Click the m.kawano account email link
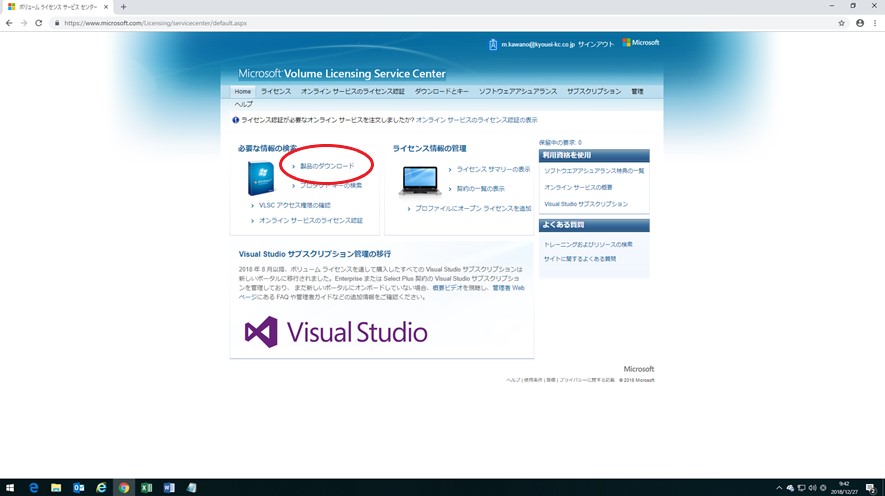 (x=538, y=44)
